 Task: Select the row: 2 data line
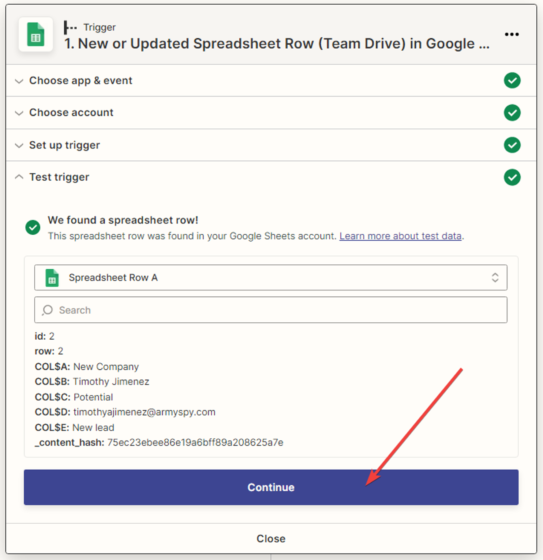click(49, 351)
